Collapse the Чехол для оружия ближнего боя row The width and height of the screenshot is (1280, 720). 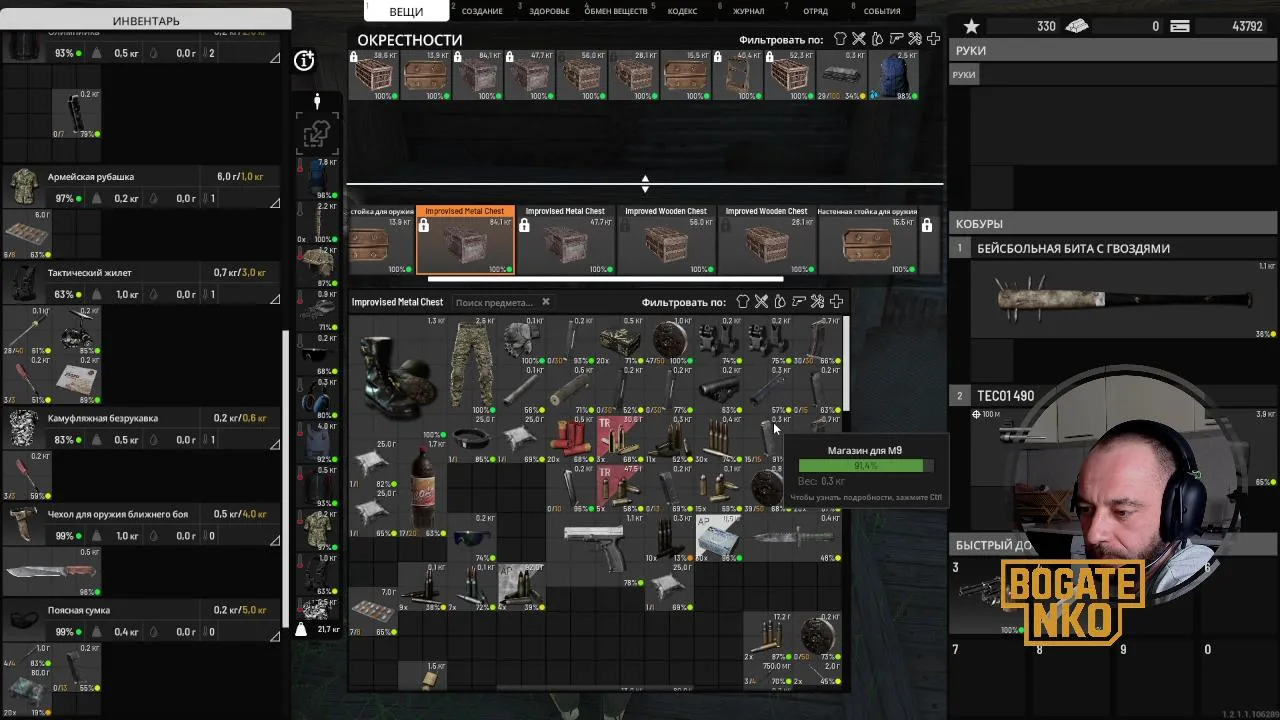tap(275, 539)
